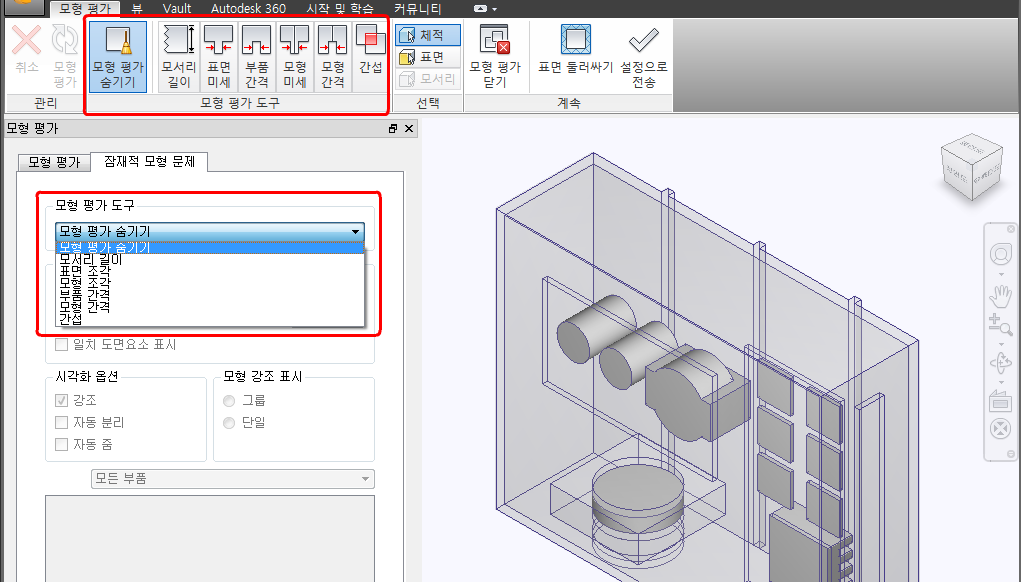Open the 모든 부품 dropdown
The width and height of the screenshot is (1021, 582).
click(x=232, y=478)
